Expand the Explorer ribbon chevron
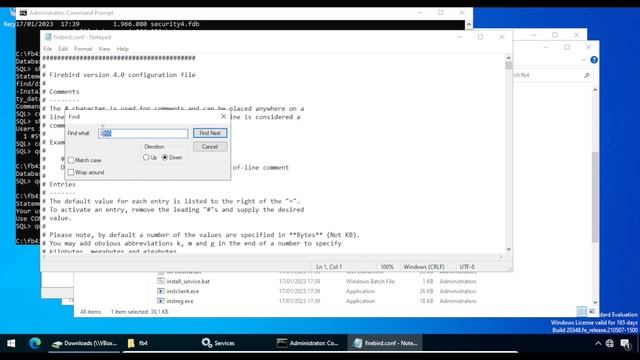The width and height of the screenshot is (640, 360). [583, 60]
